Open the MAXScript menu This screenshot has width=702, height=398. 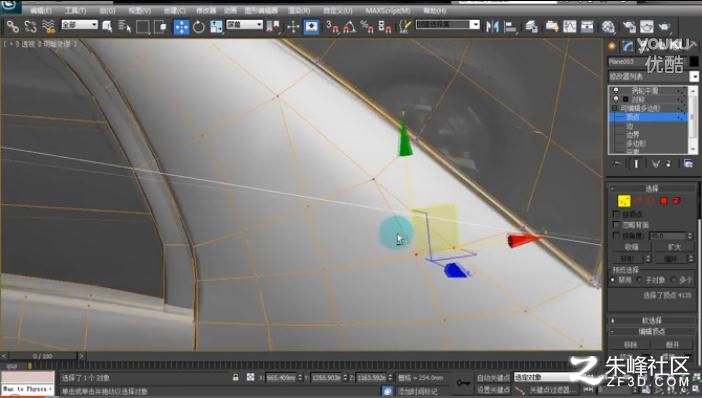click(387, 10)
